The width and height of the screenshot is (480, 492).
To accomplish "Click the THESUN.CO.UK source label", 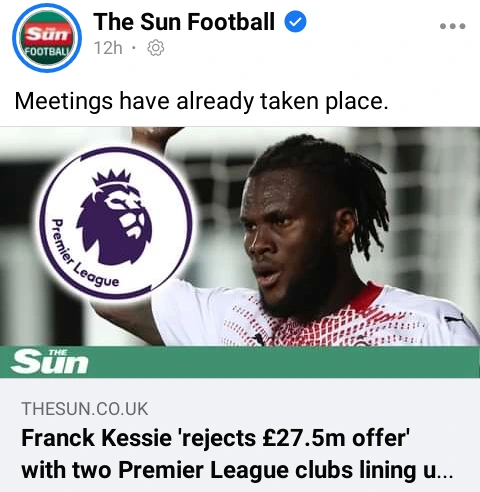I will (85, 409).
